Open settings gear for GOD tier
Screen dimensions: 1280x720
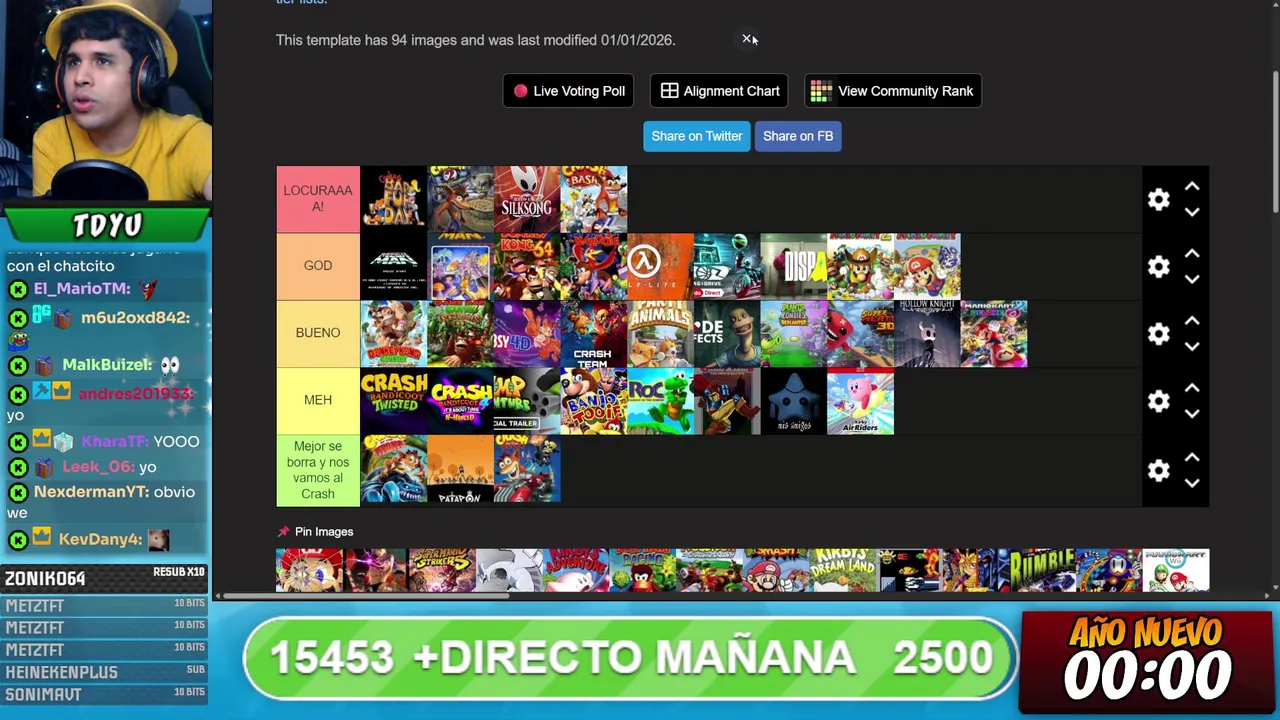pyautogui.click(x=1158, y=267)
